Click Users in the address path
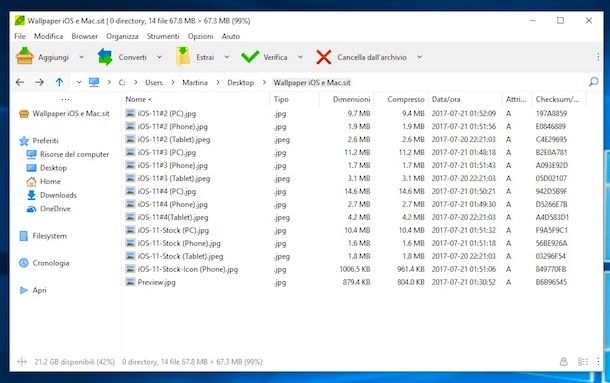Screen dimensions: 610x383 click(x=154, y=83)
